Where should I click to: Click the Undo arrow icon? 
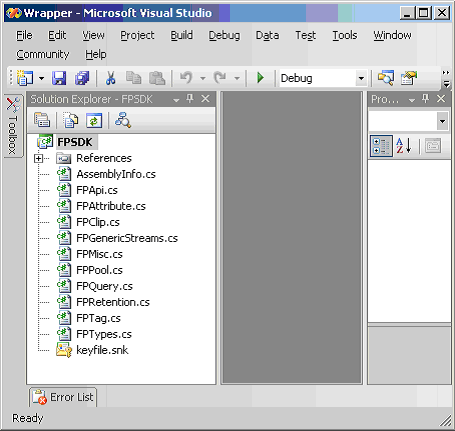186,78
